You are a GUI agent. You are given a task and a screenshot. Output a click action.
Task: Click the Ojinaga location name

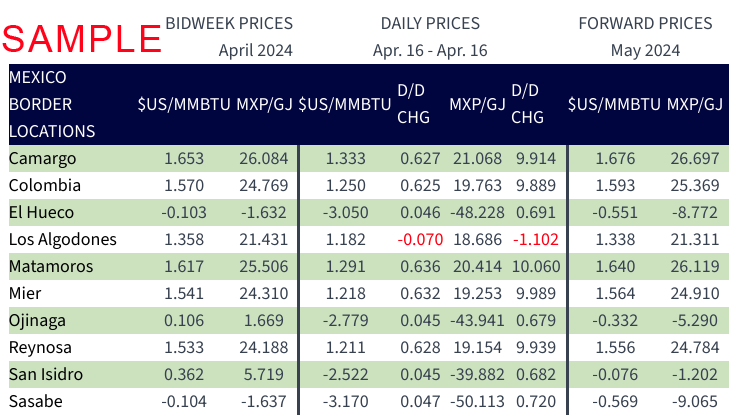pos(37,321)
